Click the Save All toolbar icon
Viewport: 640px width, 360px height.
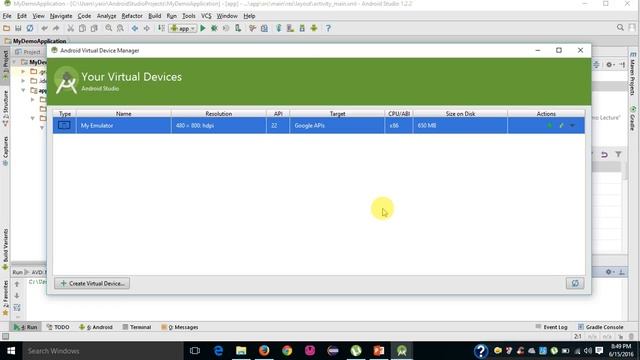pos(18,28)
